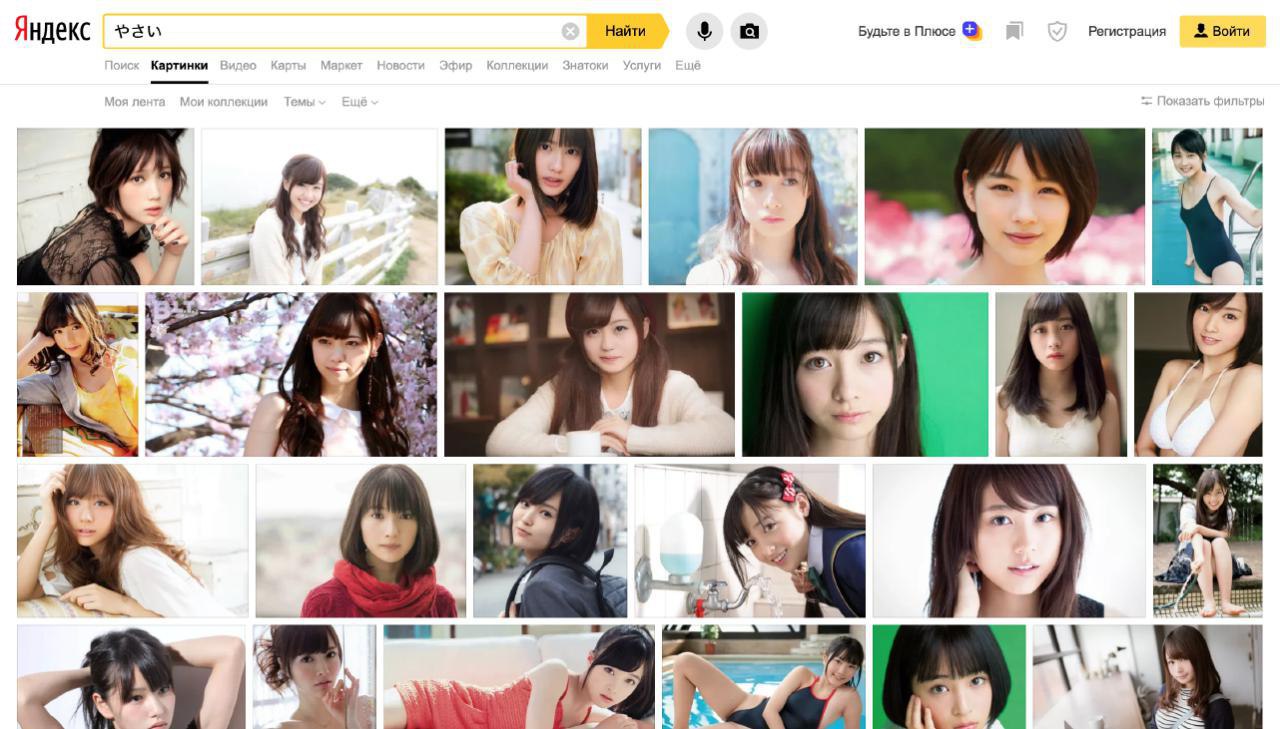
Task: Open thumbnail with red scarf
Action: [x=361, y=540]
